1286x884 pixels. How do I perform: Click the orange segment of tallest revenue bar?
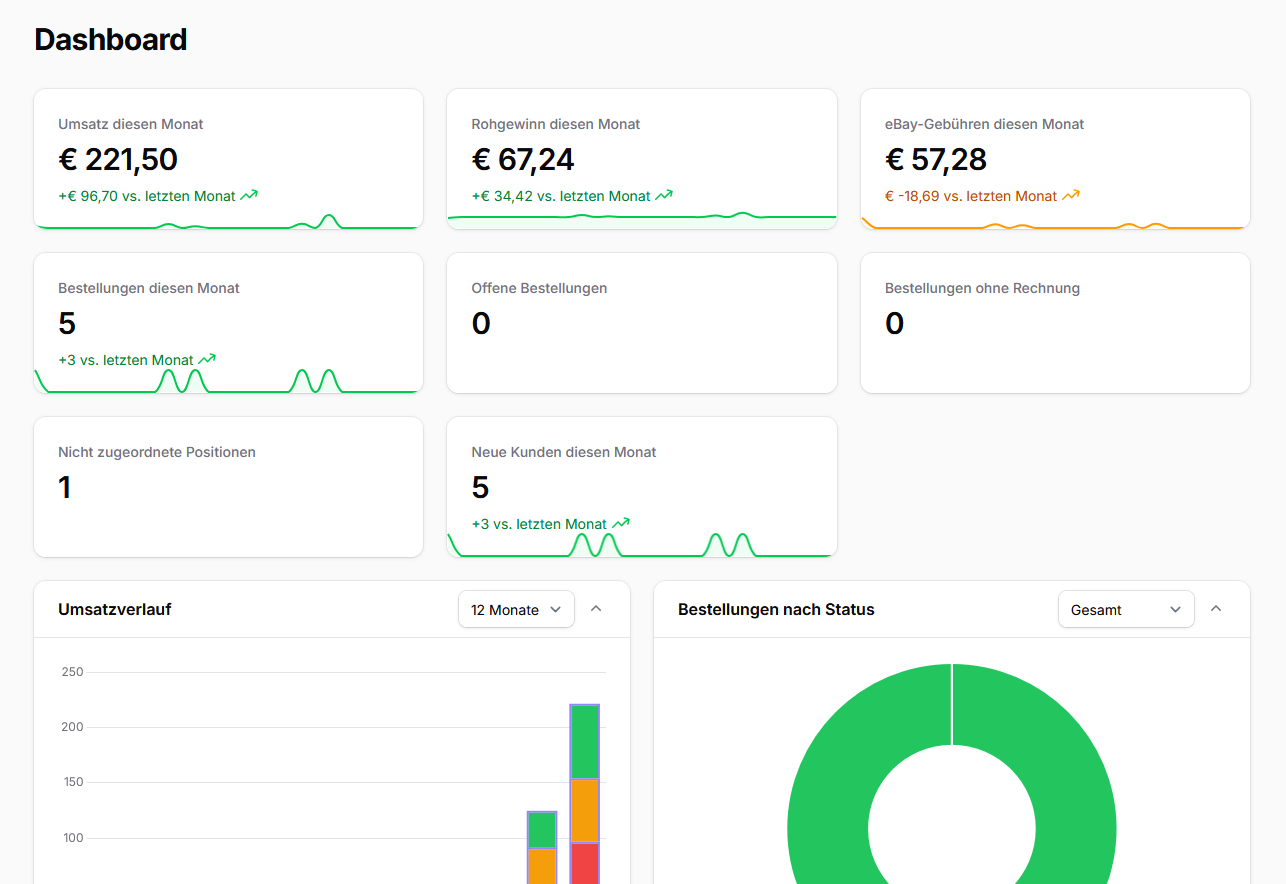585,810
